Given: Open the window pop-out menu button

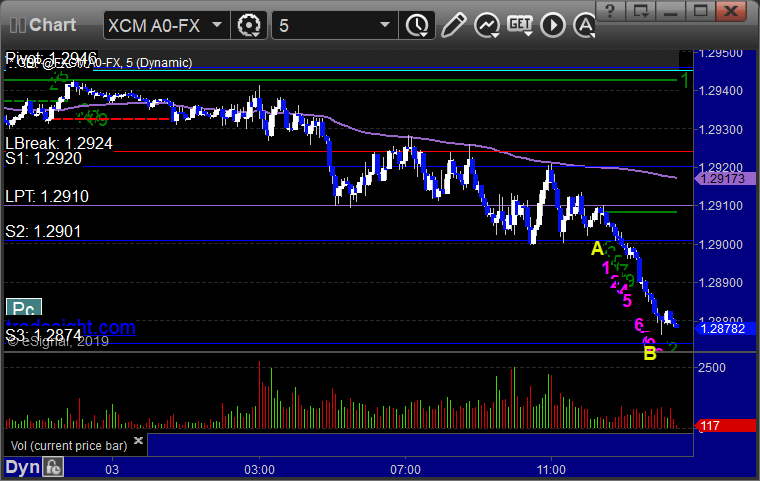Looking at the screenshot, I should tap(640, 11).
